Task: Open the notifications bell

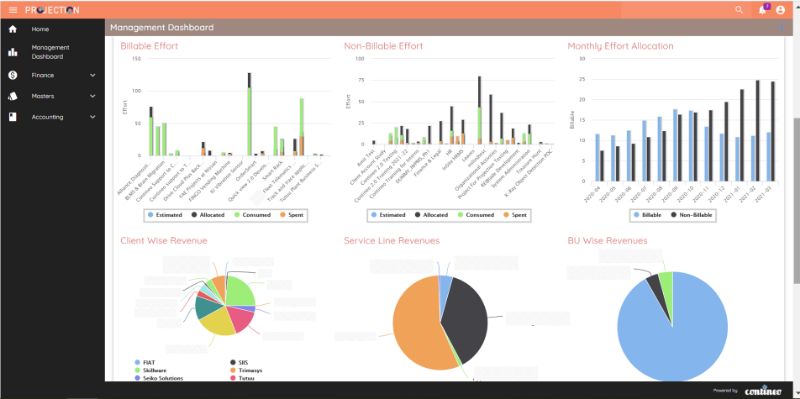Action: 762,10
